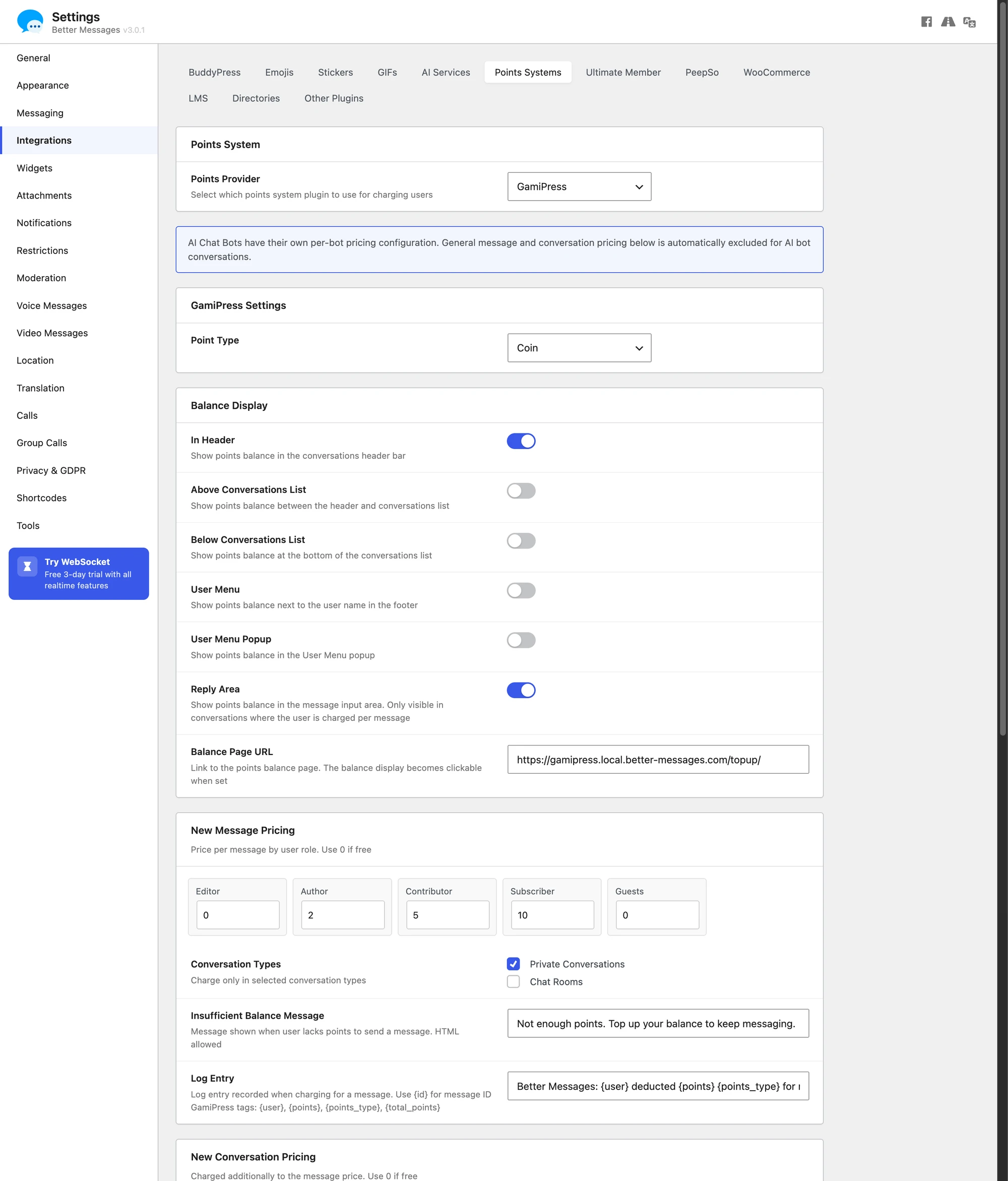Click the Author price input
This screenshot has height=1181, width=1008.
(x=342, y=915)
